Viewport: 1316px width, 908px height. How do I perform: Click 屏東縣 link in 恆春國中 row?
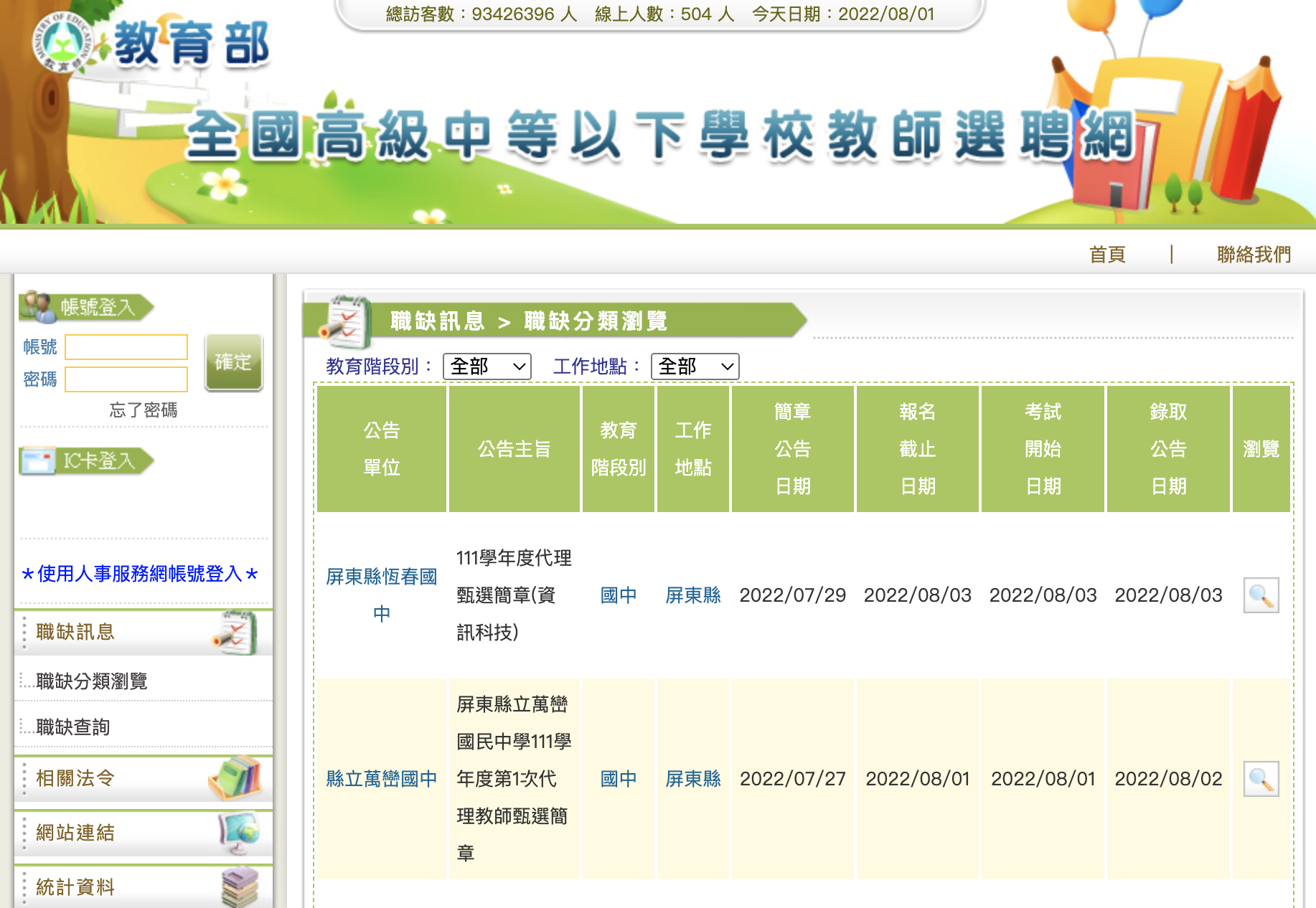click(693, 595)
